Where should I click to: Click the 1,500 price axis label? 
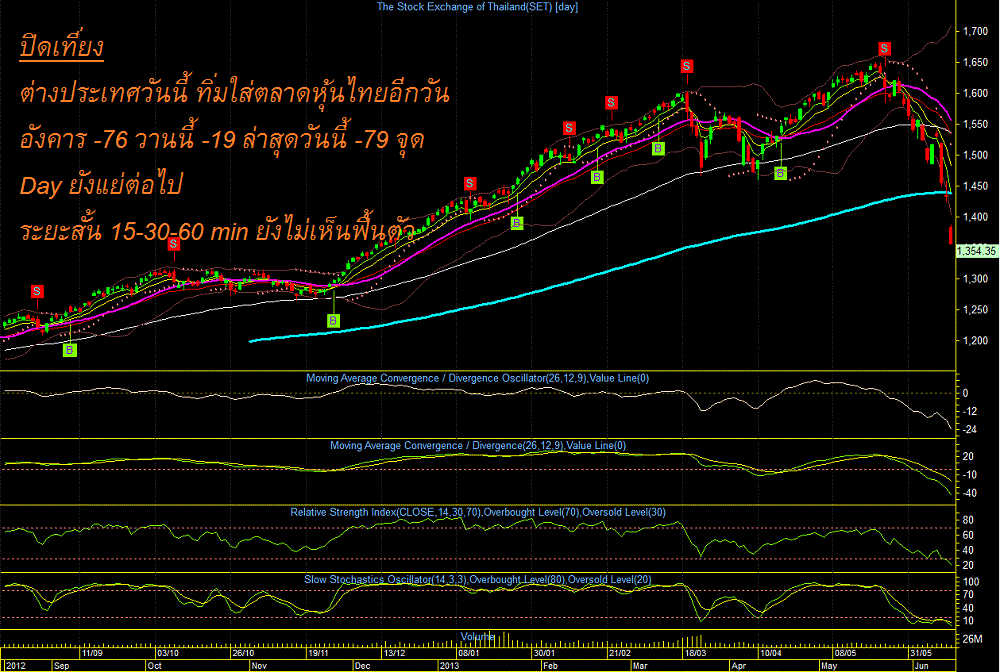(x=976, y=155)
